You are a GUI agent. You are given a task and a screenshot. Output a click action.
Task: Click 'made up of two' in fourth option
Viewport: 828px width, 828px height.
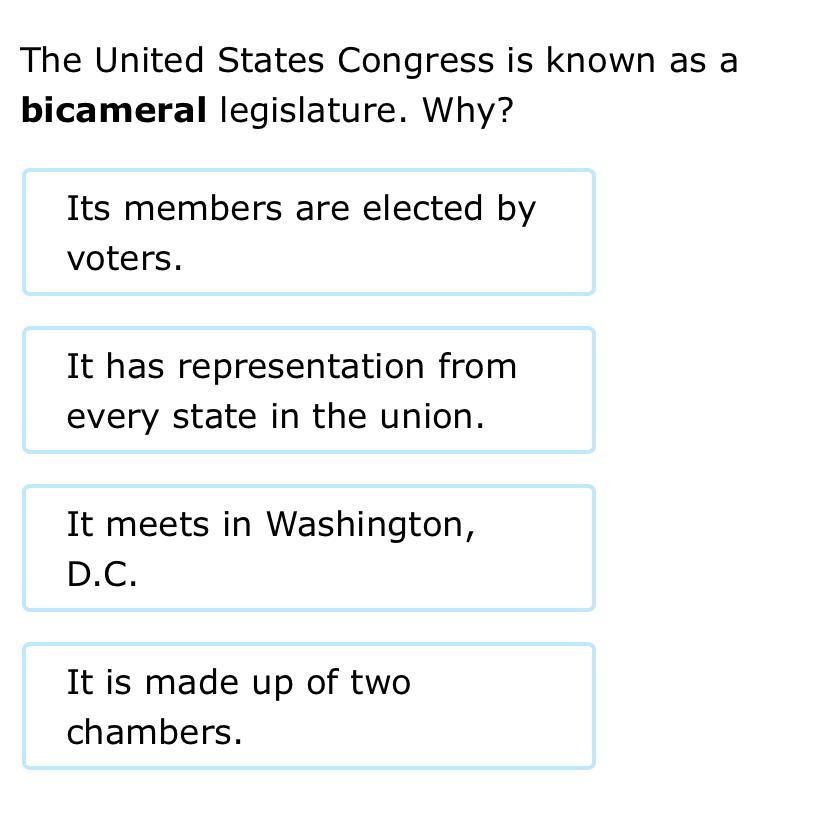(277, 683)
